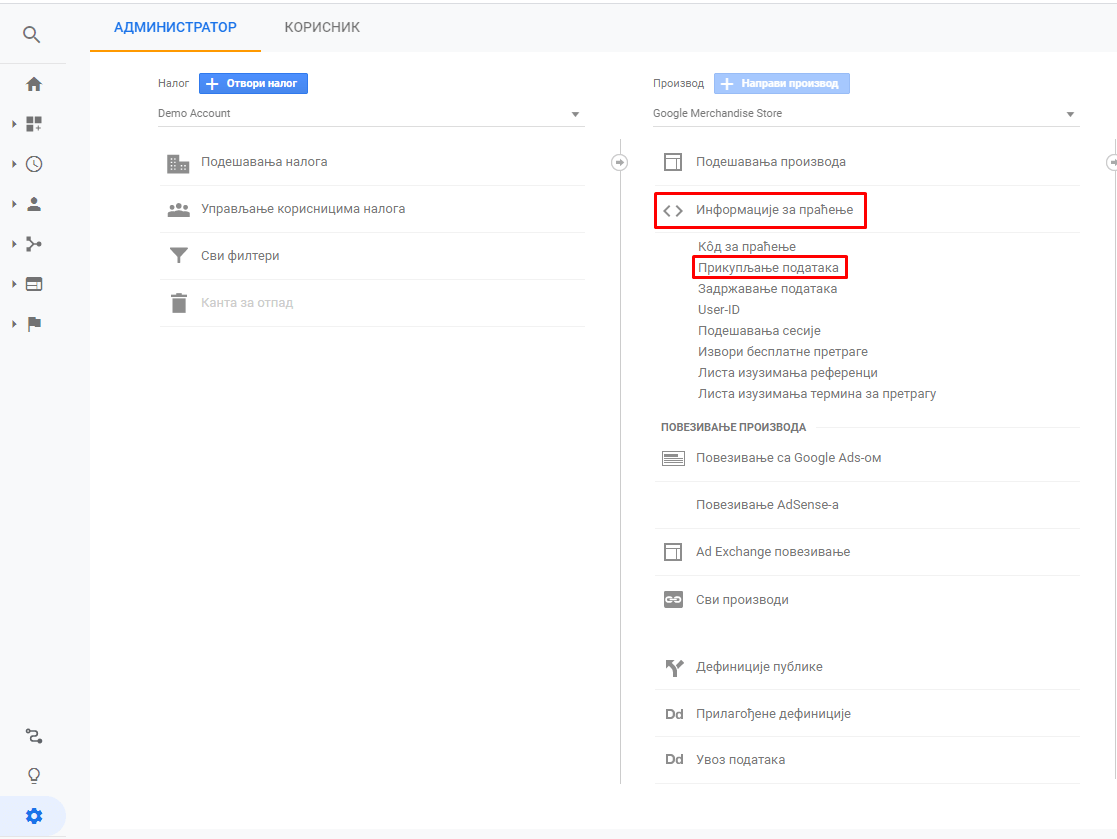Click the Направи производ button
Image resolution: width=1117 pixels, height=839 pixels.
point(781,83)
